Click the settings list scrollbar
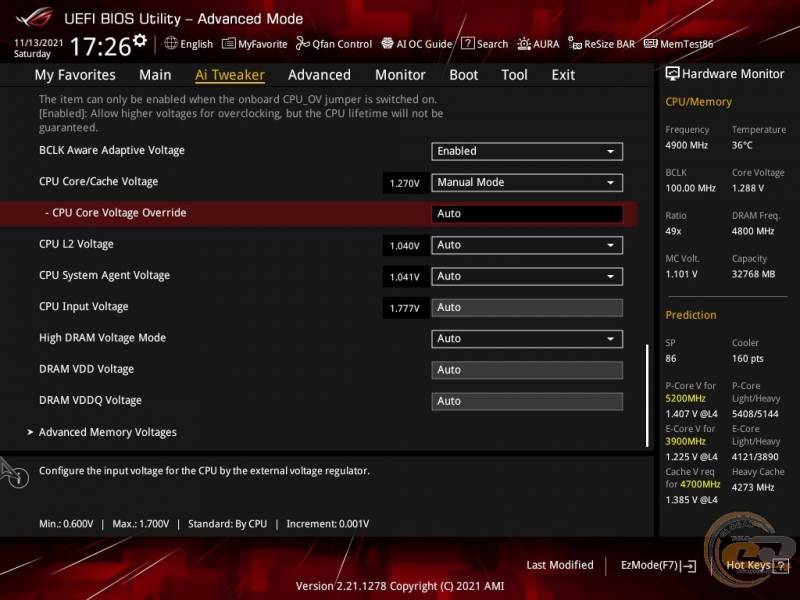Viewport: 800px width, 600px height. pos(647,395)
